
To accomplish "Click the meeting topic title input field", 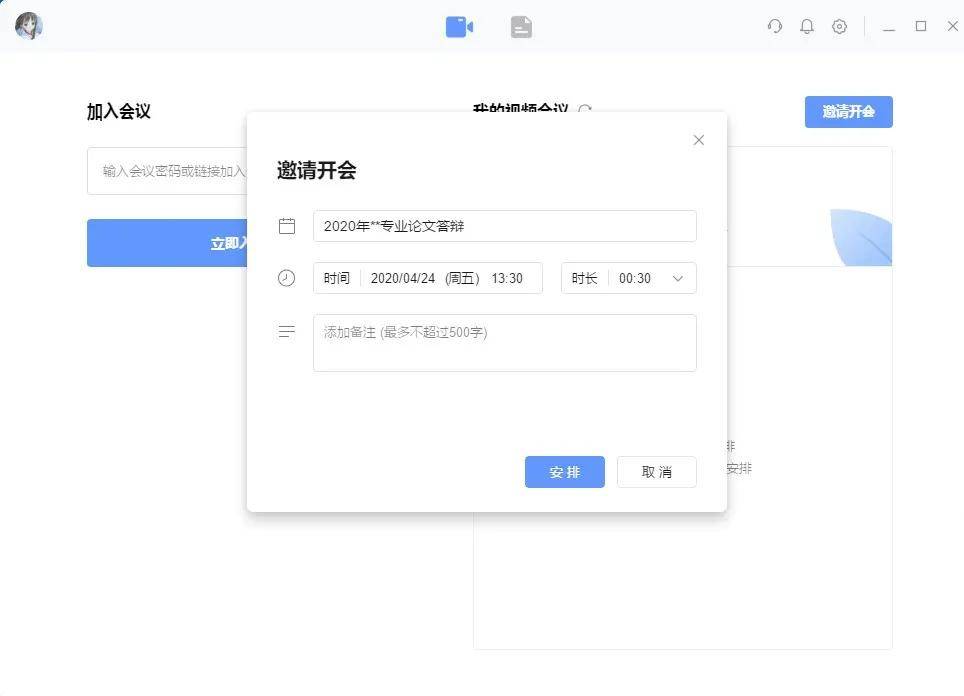I will pyautogui.click(x=505, y=226).
